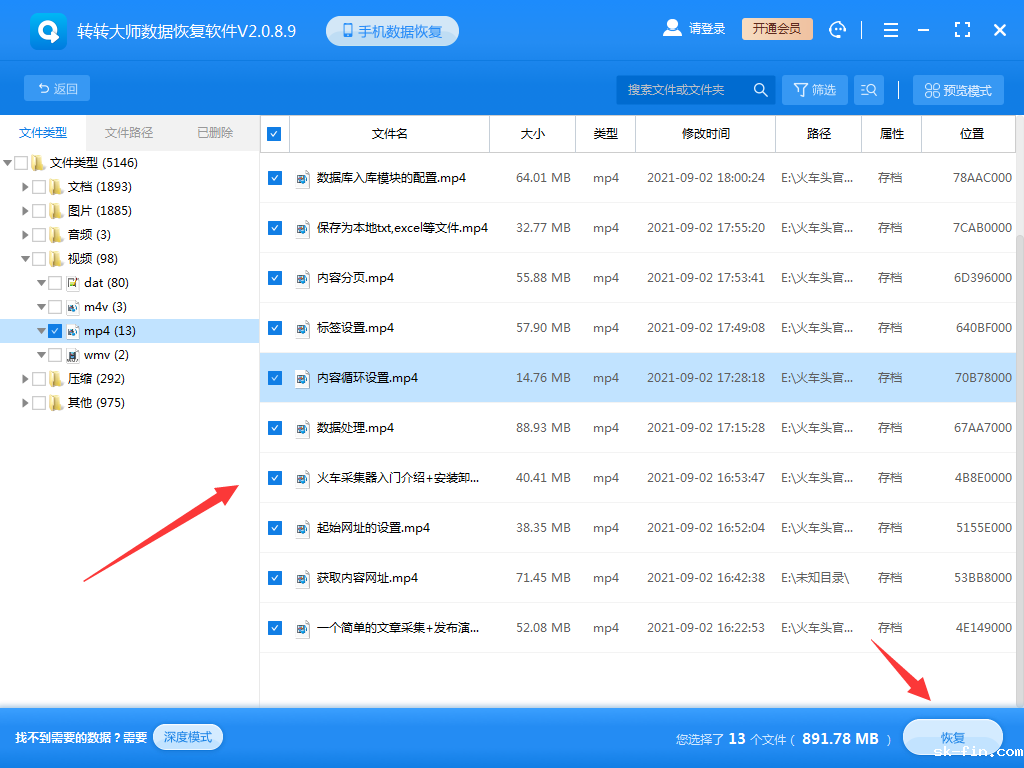Toggle the checkbox for 数据处理.mp4
This screenshot has width=1024, height=768.
coord(274,428)
